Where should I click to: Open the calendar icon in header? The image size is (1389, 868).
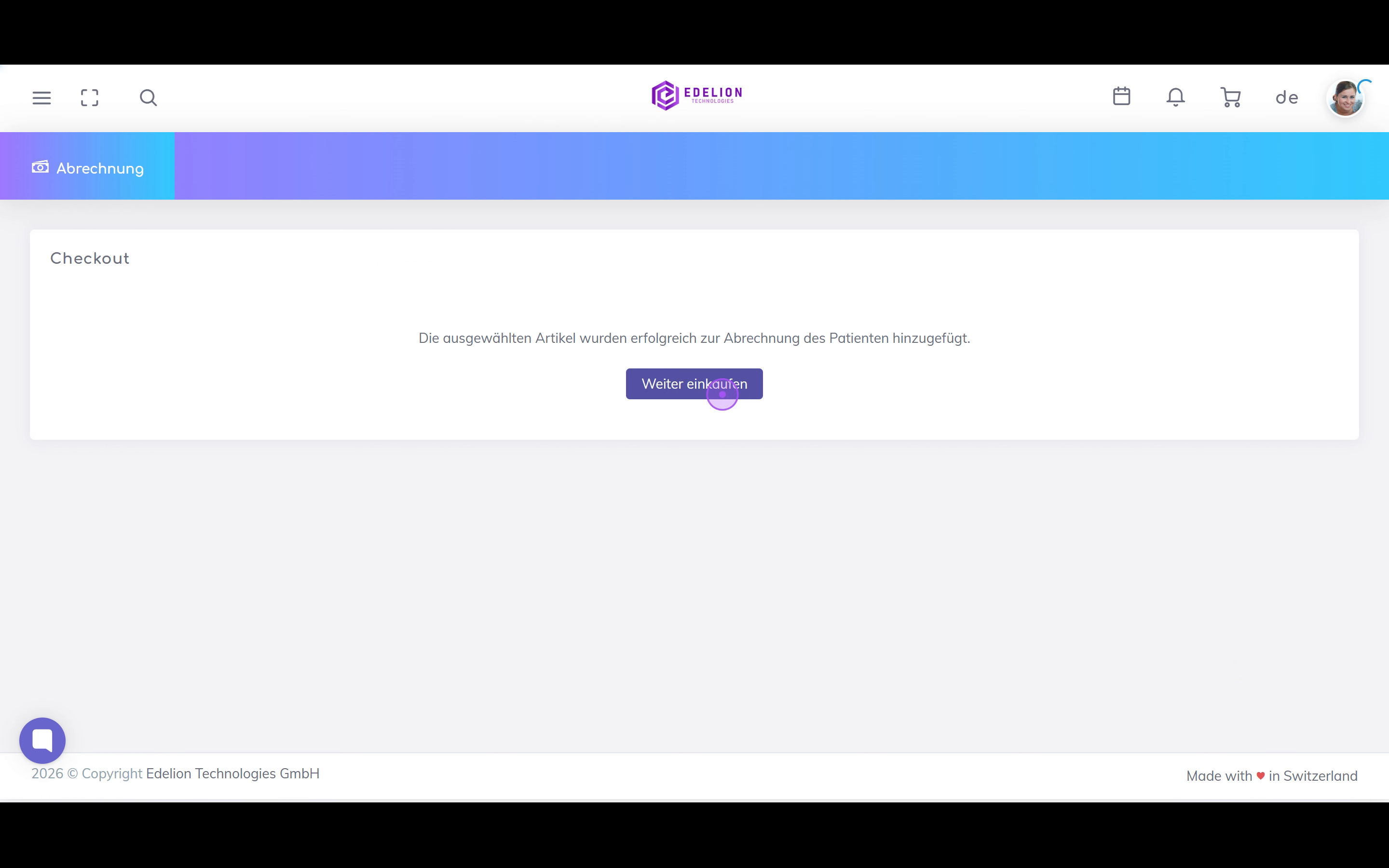(1121, 96)
